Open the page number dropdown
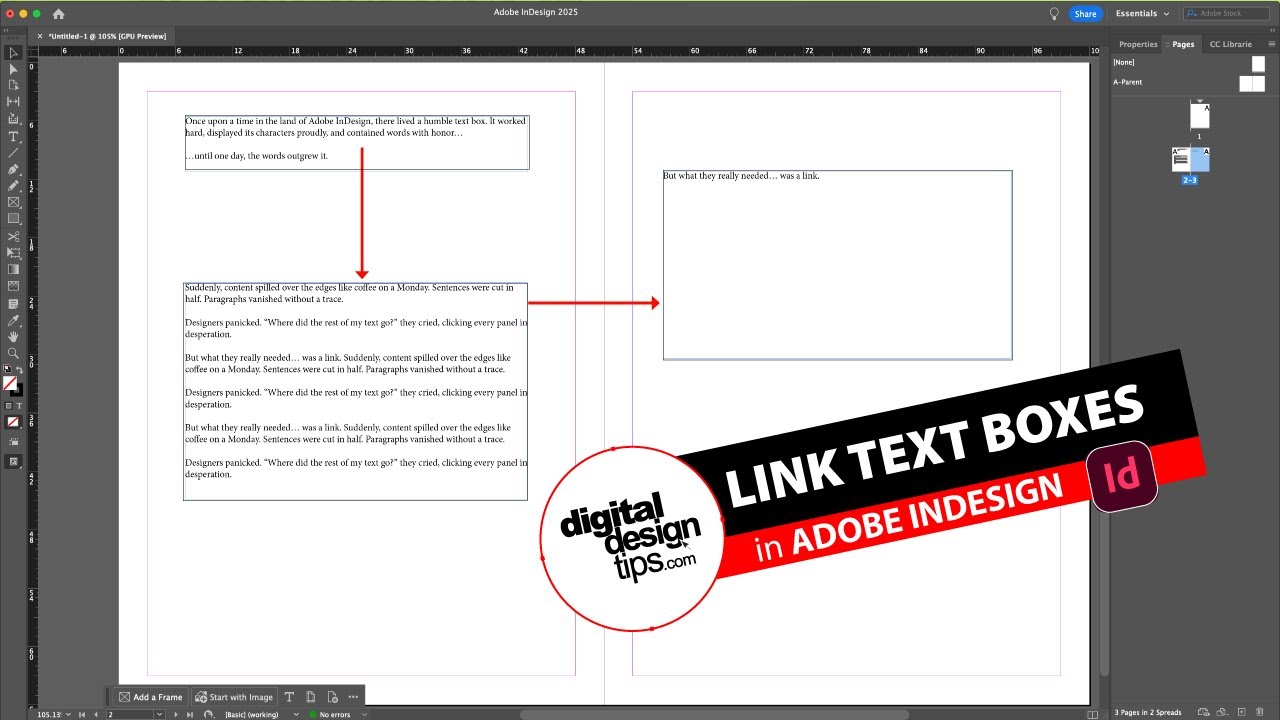 tap(159, 714)
